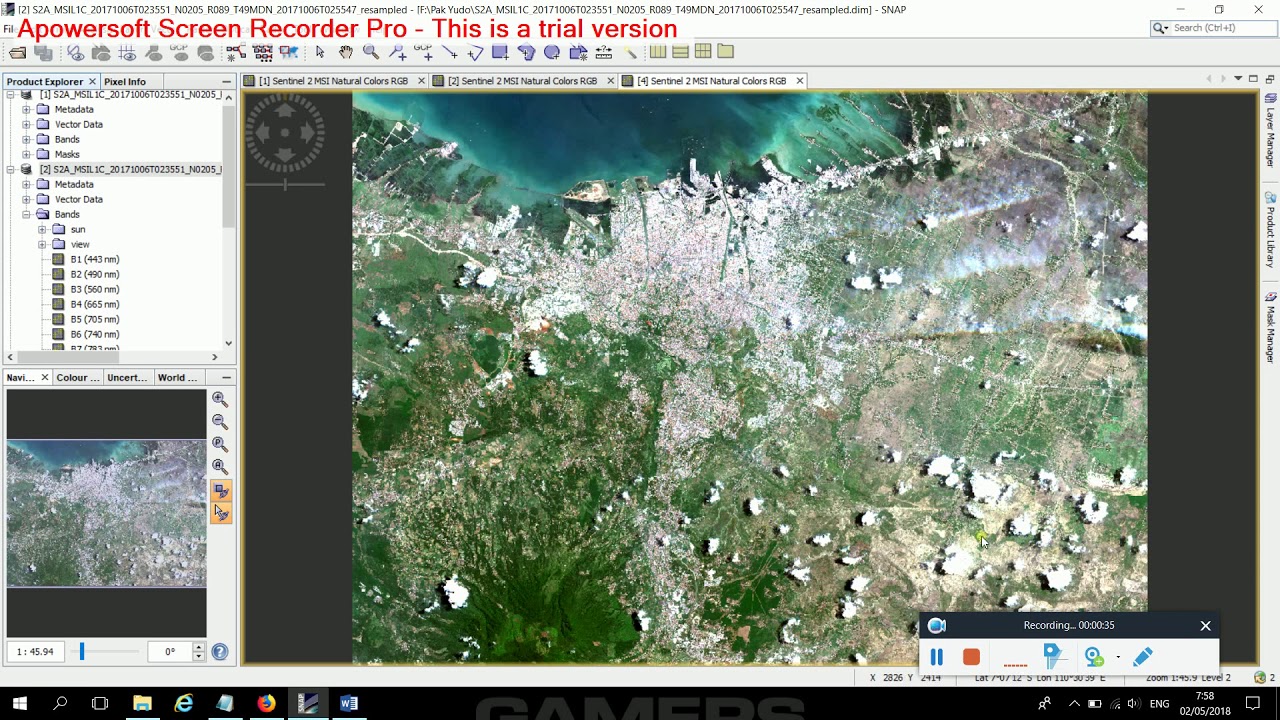Select the Draw Polyline tool
This screenshot has width=1280, height=720.
point(475,52)
